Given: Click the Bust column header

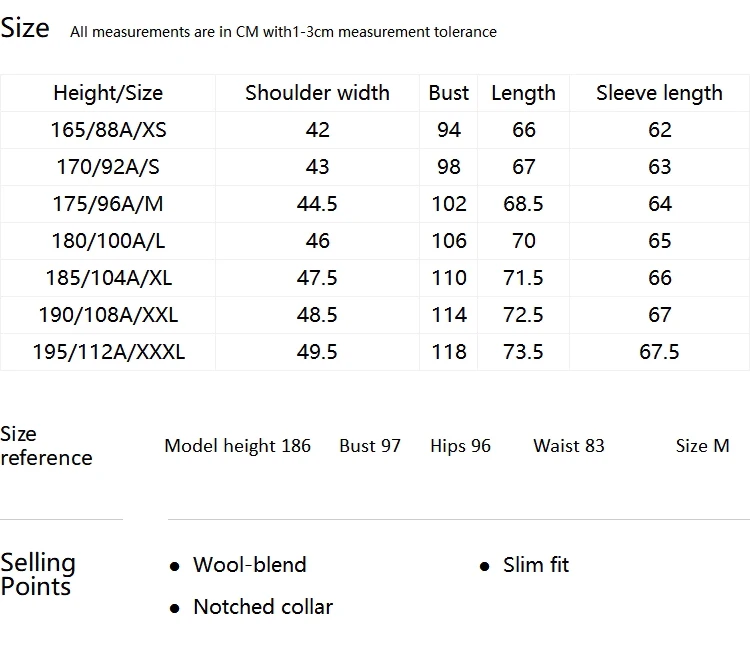Looking at the screenshot, I should pos(448,93).
